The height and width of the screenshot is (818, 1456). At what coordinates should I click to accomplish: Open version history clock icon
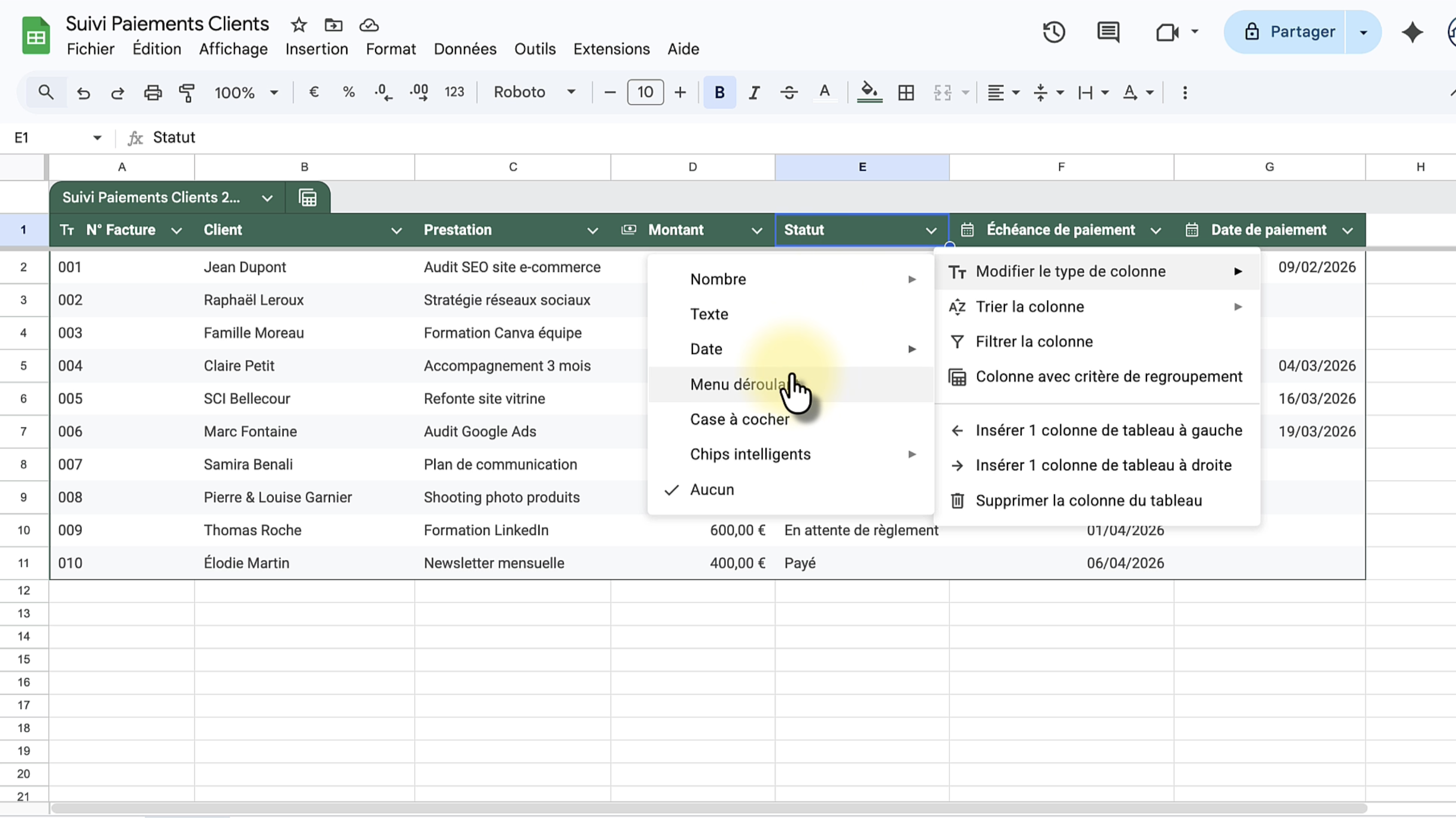coord(1053,32)
